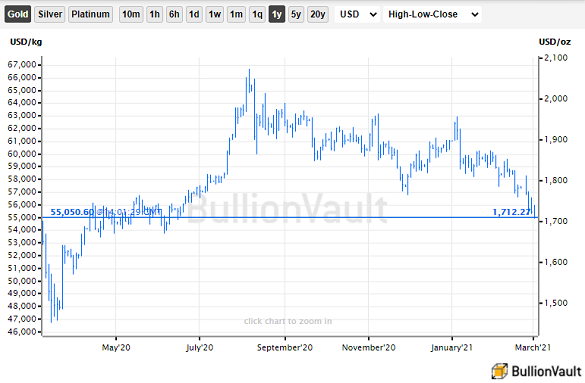Switch chart to Platinum
This screenshot has height=383, width=585.
click(90, 15)
